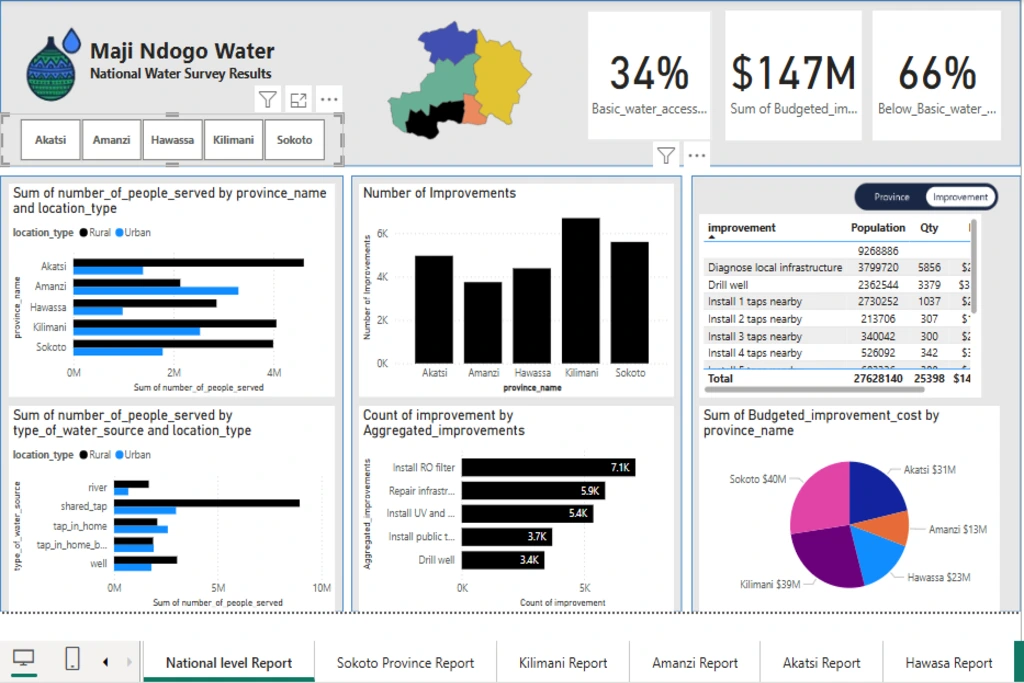Switch to mobile layout view icon
1024x683 pixels.
click(72, 659)
